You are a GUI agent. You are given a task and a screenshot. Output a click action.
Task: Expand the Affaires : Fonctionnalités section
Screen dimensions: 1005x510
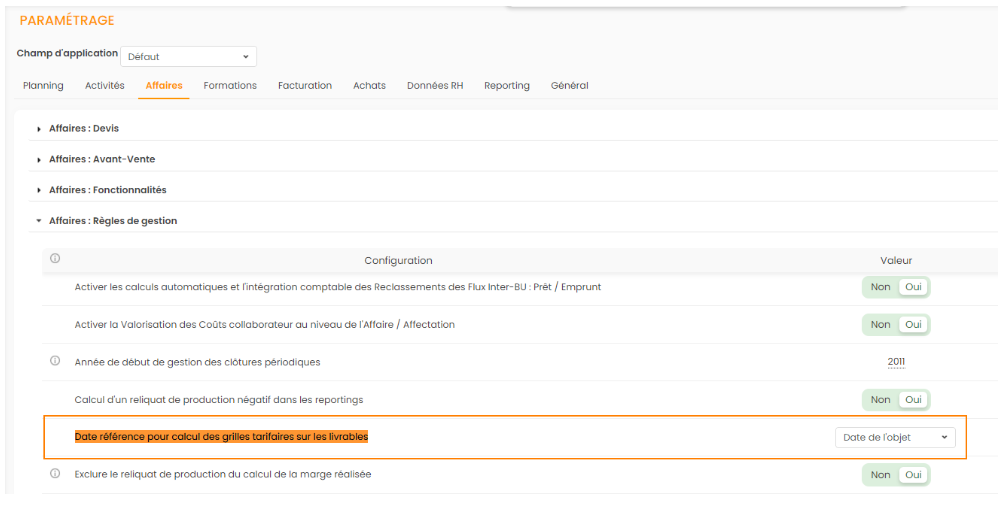107,190
